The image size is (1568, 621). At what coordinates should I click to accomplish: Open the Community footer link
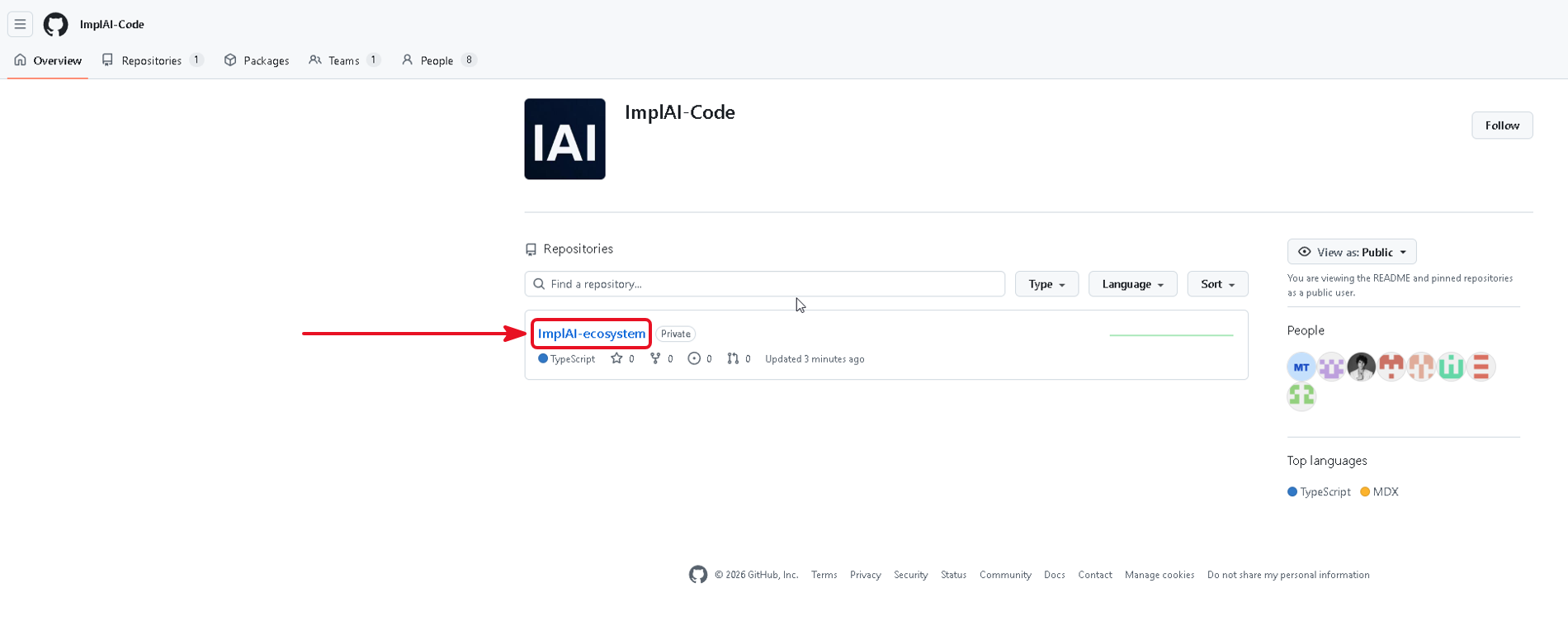[1005, 575]
